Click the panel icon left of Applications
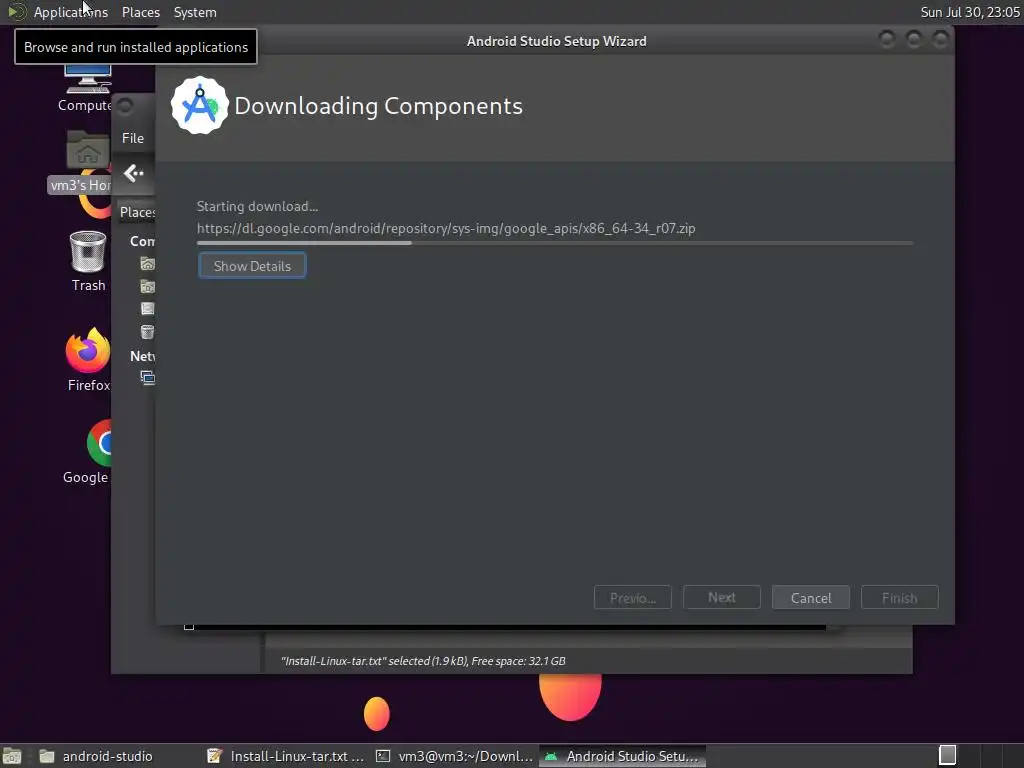The height and width of the screenshot is (768, 1024). pyautogui.click(x=16, y=12)
